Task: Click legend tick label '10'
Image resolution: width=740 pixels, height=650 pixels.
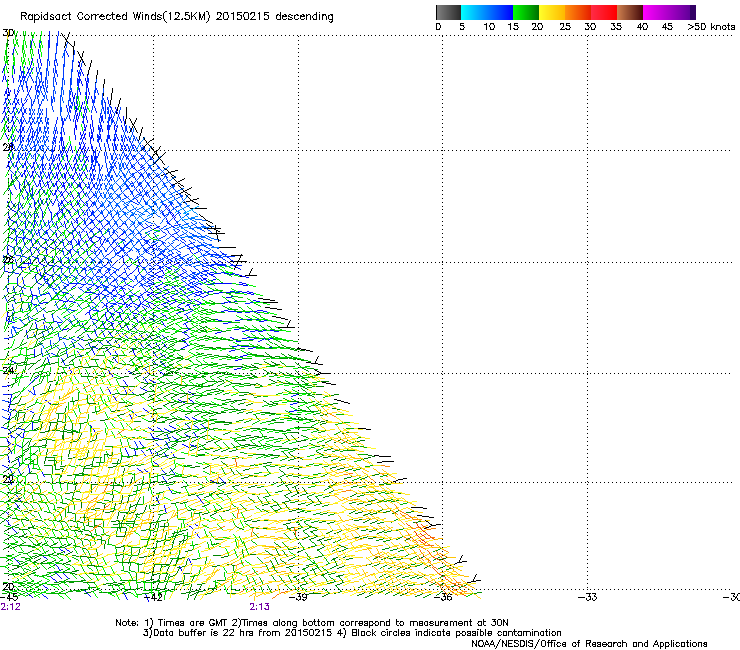Action: (x=489, y=27)
